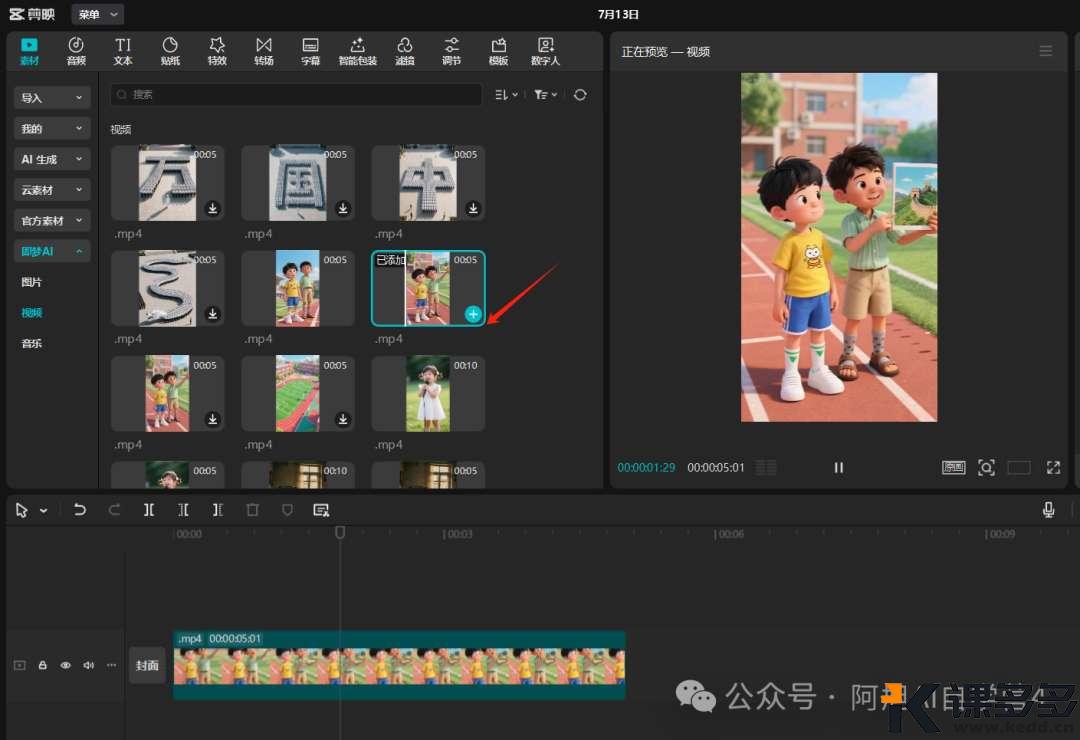Select 音乐 in the sidebar list
The width and height of the screenshot is (1080, 740).
pyautogui.click(x=32, y=344)
